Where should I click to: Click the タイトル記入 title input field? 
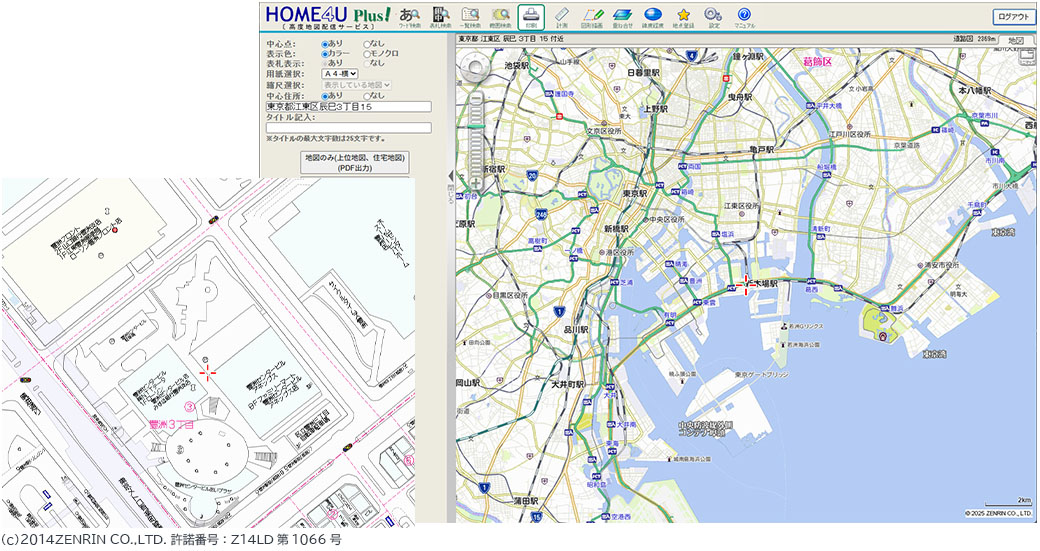(x=348, y=128)
